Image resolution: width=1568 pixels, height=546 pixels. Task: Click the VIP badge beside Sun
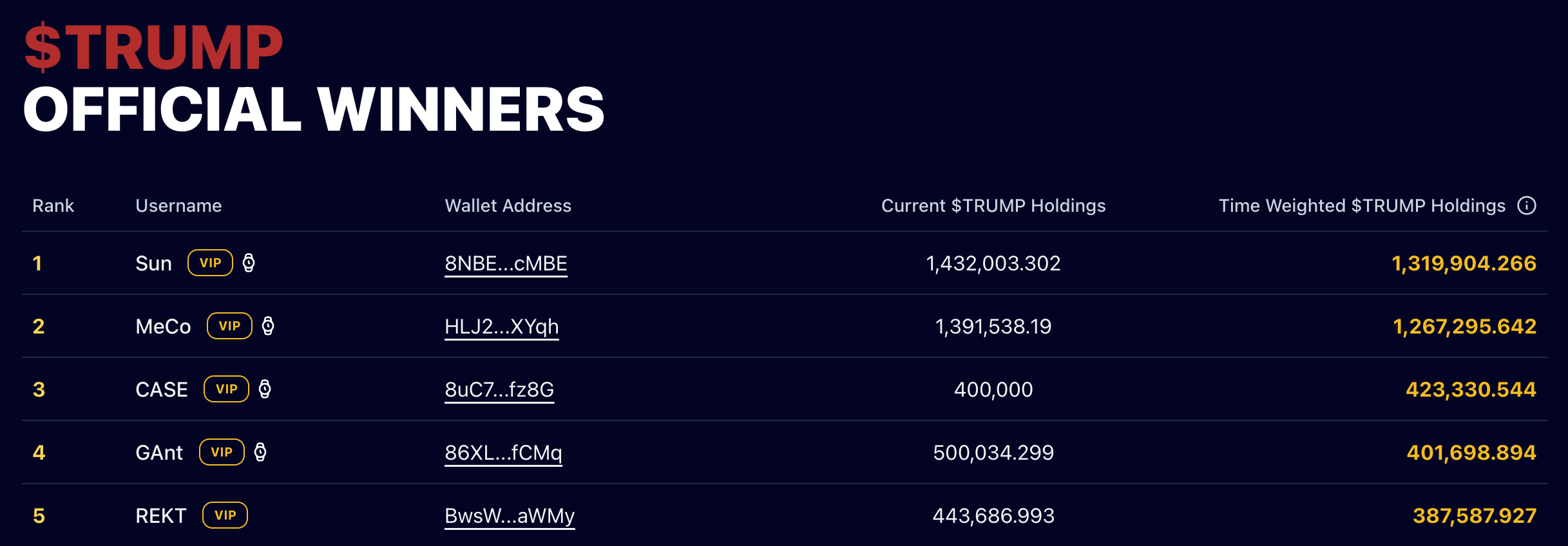[x=210, y=263]
